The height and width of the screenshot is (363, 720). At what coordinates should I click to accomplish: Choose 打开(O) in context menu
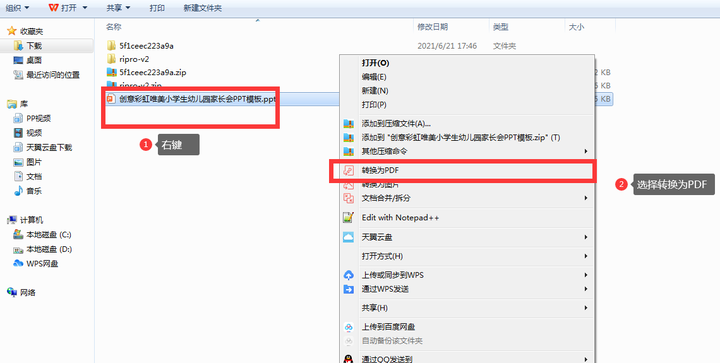(376, 63)
